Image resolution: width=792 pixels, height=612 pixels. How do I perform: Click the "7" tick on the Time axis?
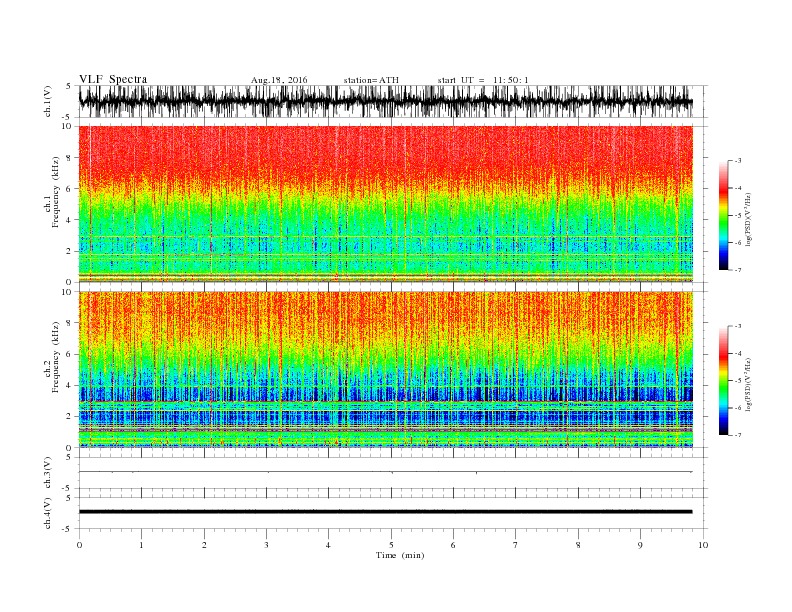[x=516, y=545]
